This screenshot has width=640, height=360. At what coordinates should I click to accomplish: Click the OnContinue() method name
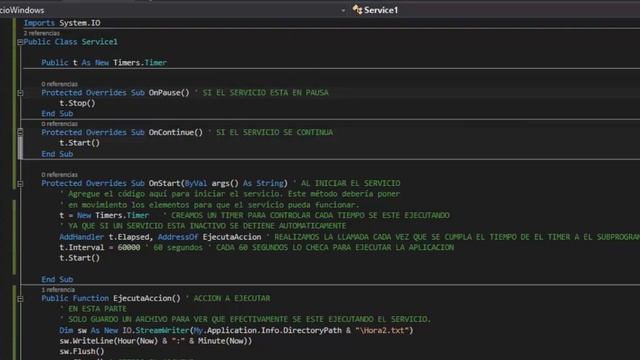coord(176,132)
